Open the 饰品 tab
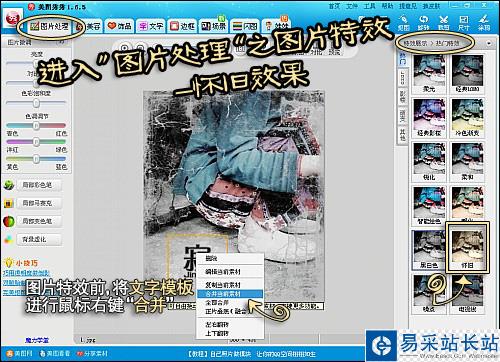The width and height of the screenshot is (500, 362). (x=120, y=26)
